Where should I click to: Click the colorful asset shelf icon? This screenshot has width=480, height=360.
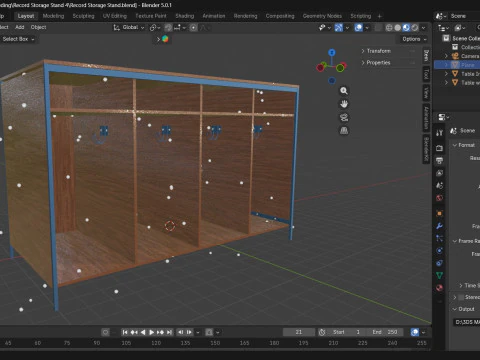pyautogui.click(x=165, y=39)
